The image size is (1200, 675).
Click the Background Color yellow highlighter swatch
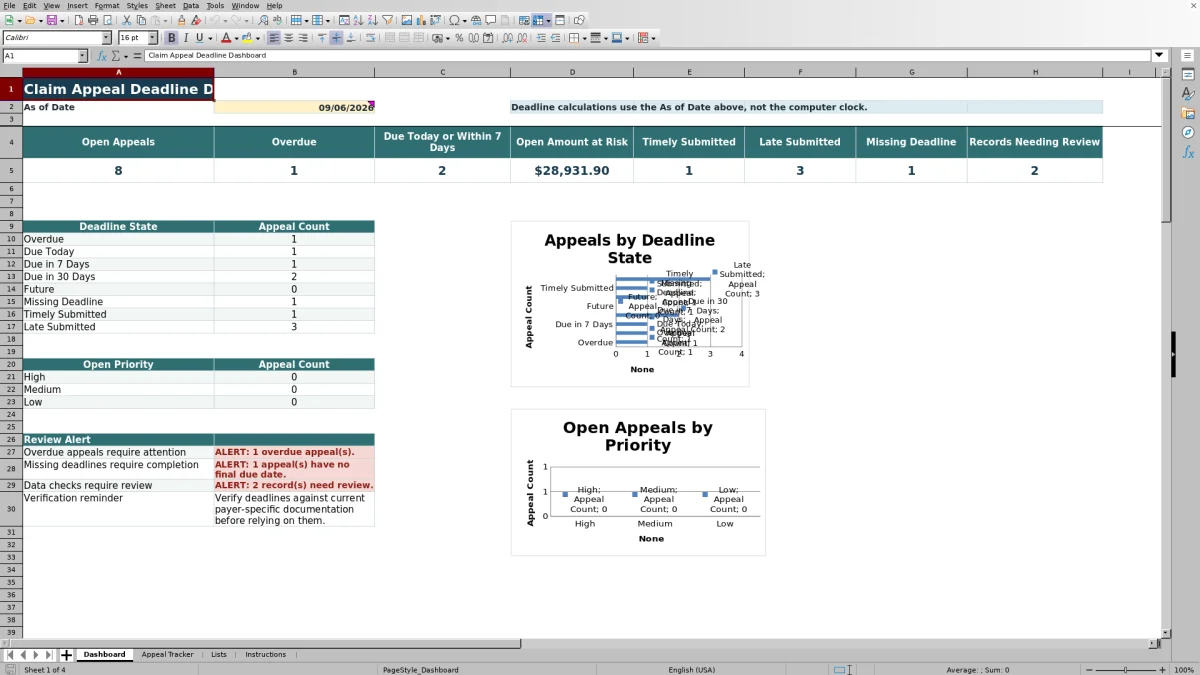point(248,38)
